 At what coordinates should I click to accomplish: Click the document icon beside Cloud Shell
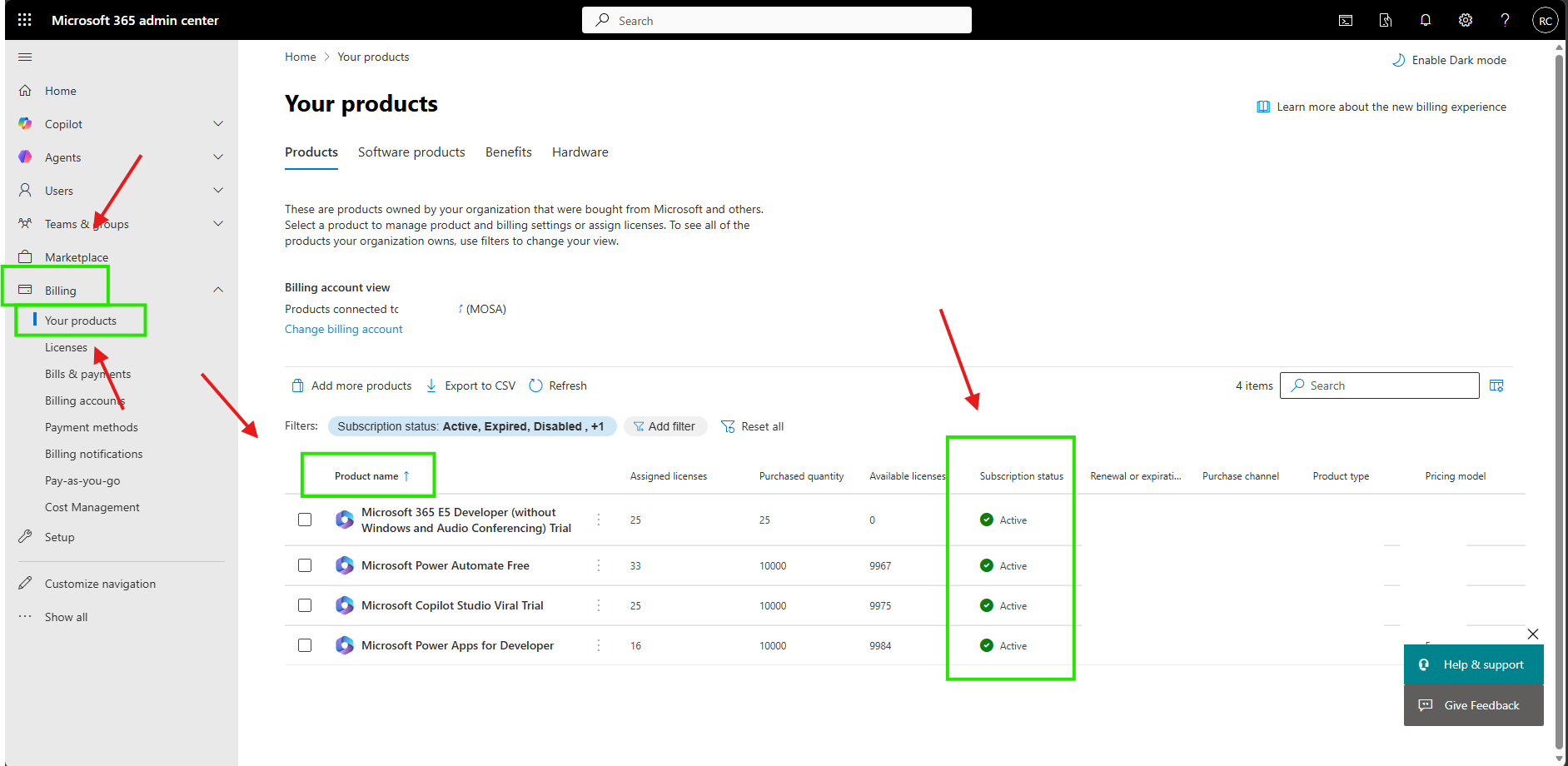coord(1386,20)
